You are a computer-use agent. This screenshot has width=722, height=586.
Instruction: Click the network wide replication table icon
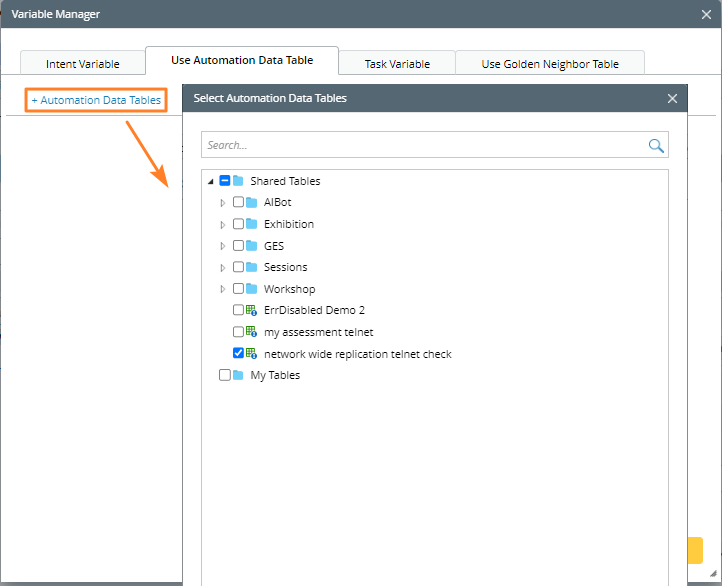pyautogui.click(x=252, y=354)
